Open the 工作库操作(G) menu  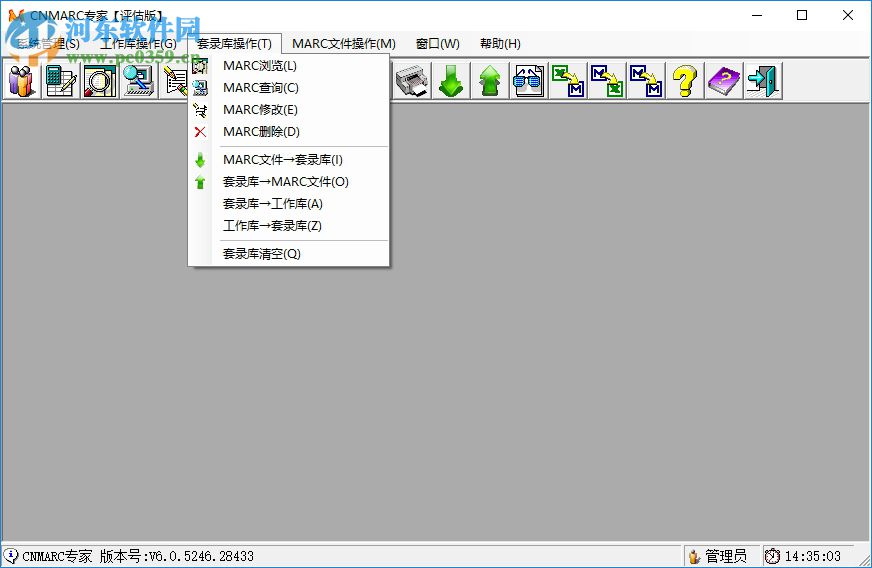(138, 43)
